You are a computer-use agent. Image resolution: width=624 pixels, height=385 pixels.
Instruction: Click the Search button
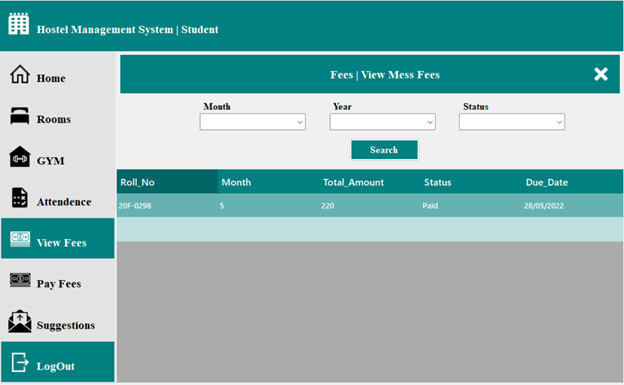[x=384, y=150]
